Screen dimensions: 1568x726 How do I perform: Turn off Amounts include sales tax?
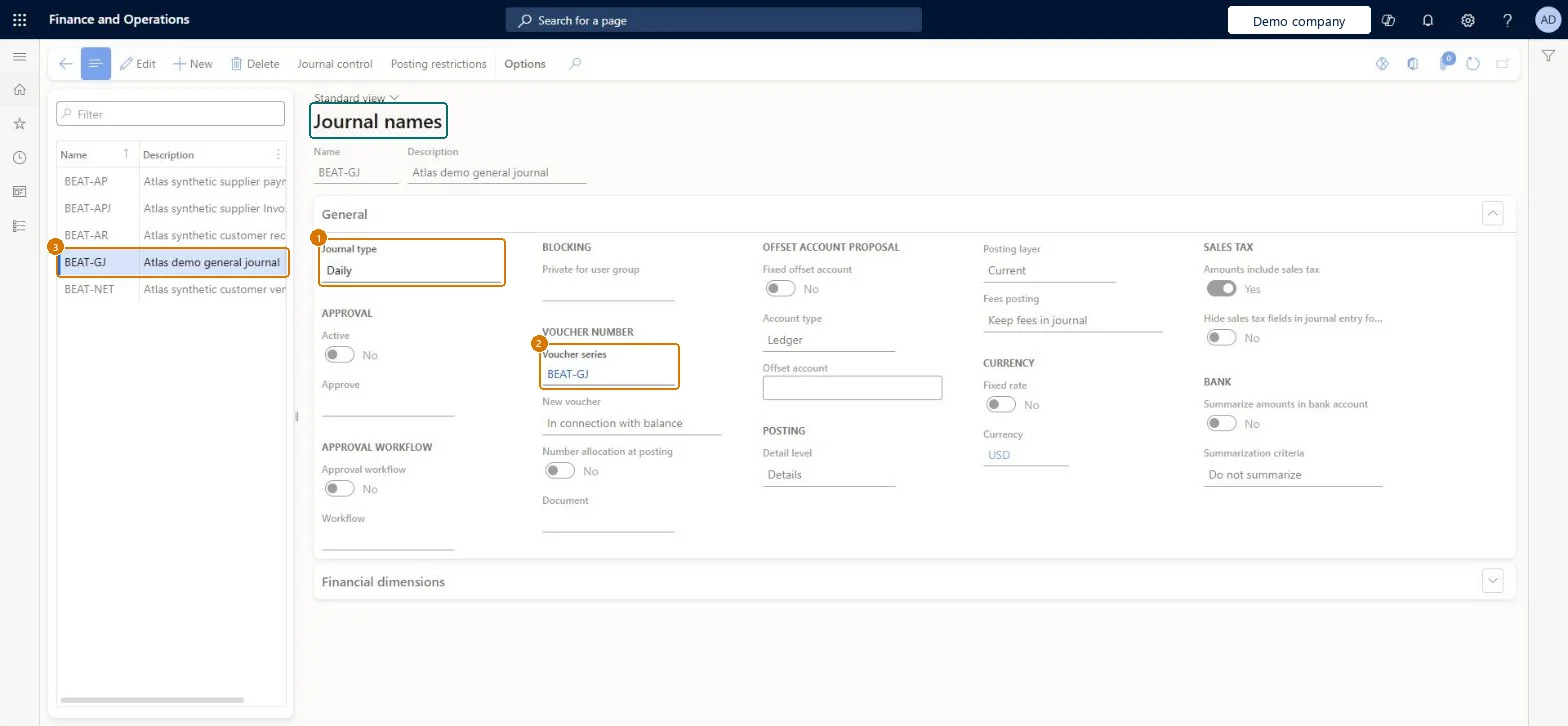tap(1221, 289)
